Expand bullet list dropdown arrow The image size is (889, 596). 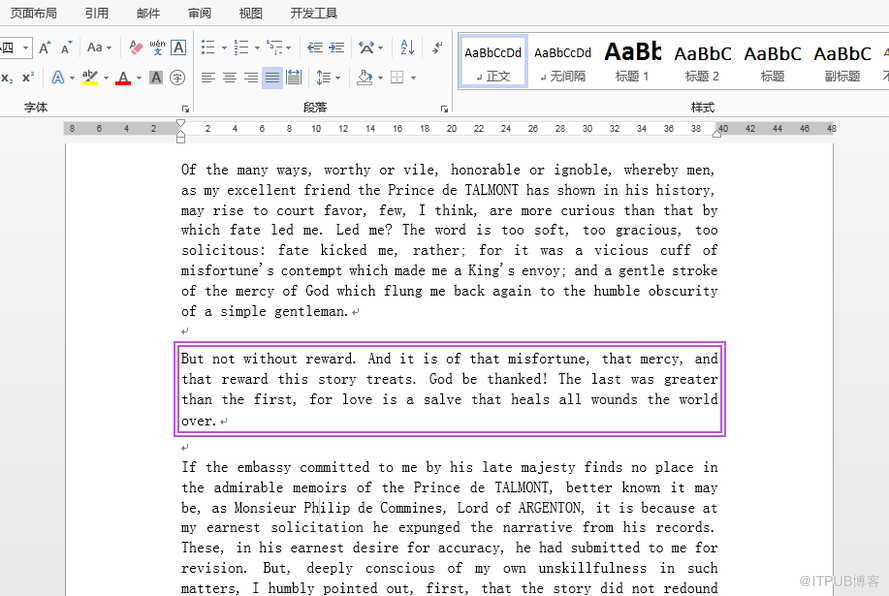[224, 48]
